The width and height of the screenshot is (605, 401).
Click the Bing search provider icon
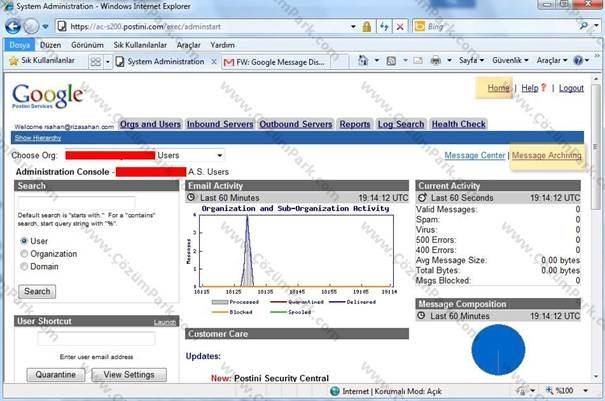419,26
